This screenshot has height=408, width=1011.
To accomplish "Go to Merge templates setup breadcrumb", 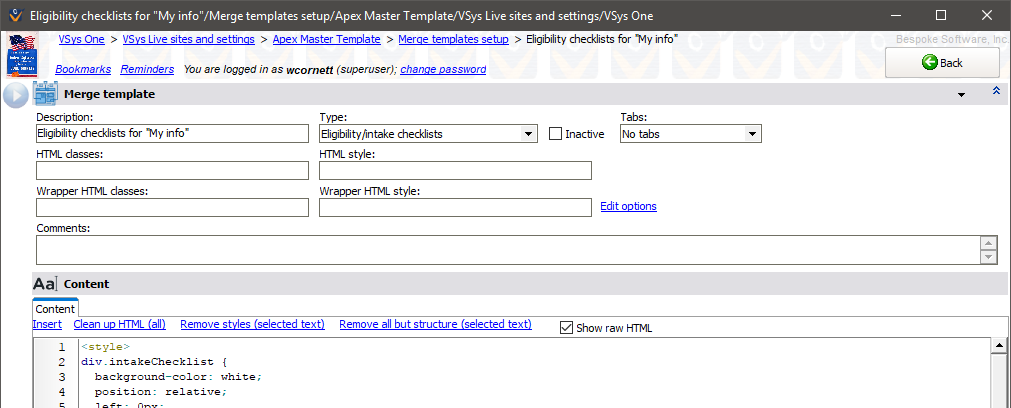I will [453, 39].
